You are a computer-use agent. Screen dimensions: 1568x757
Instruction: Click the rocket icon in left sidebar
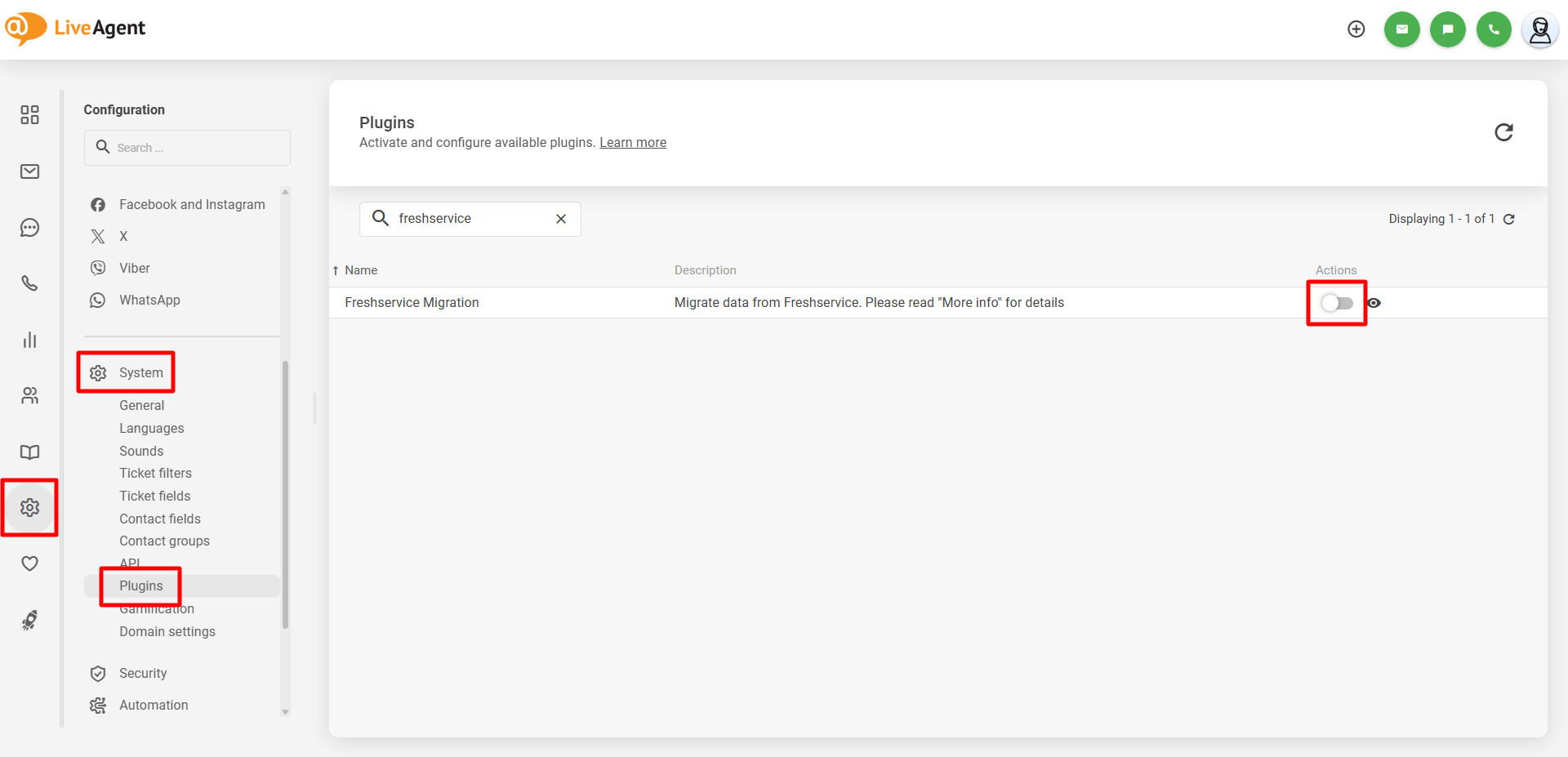coord(29,621)
